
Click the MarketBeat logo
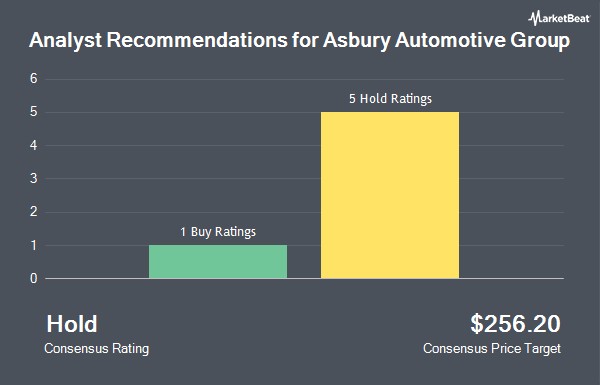(x=559, y=18)
